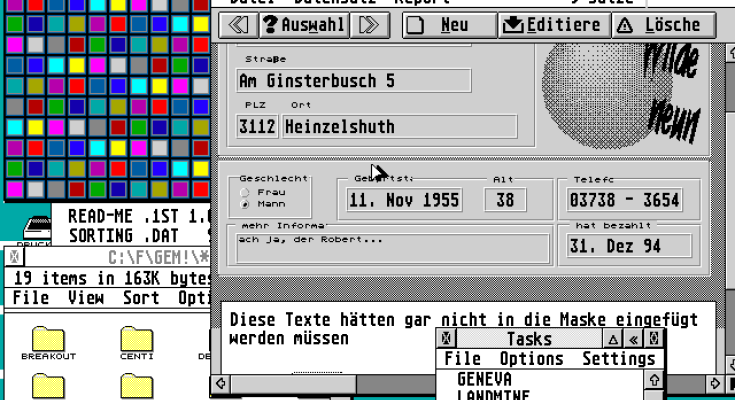Select the Frau radio button

(x=246, y=192)
